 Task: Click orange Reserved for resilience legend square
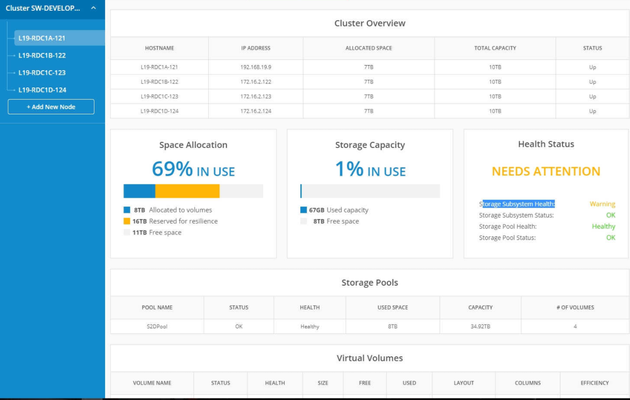point(127,221)
